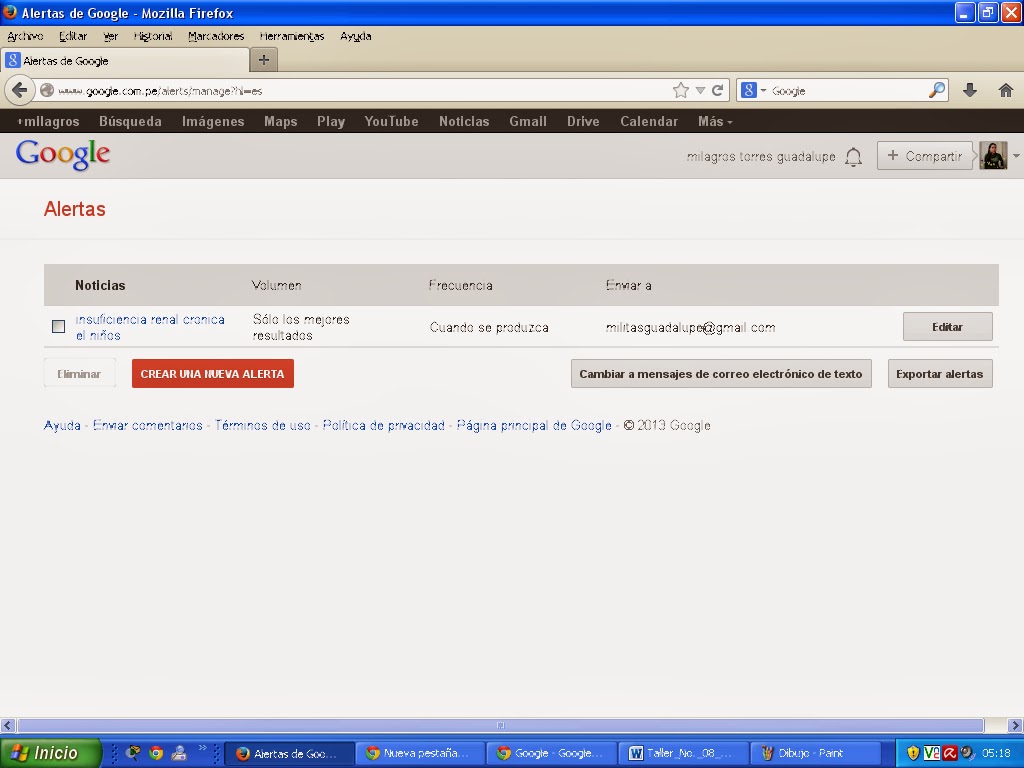The width and height of the screenshot is (1024, 768).
Task: Open Drive in the Google bar
Action: 583,121
